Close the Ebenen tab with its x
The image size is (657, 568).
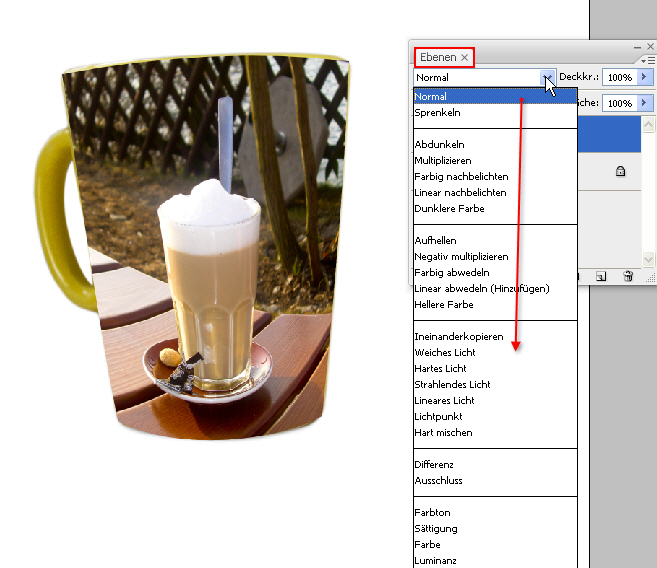tap(464, 58)
